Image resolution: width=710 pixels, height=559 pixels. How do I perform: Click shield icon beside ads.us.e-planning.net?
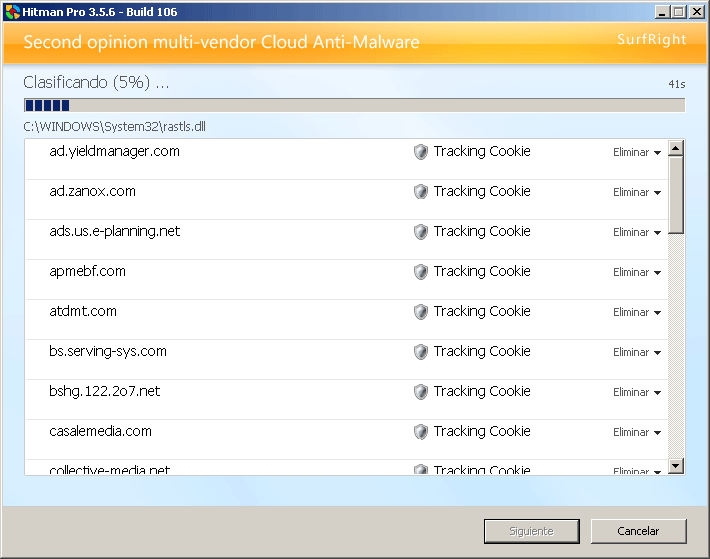tap(421, 232)
